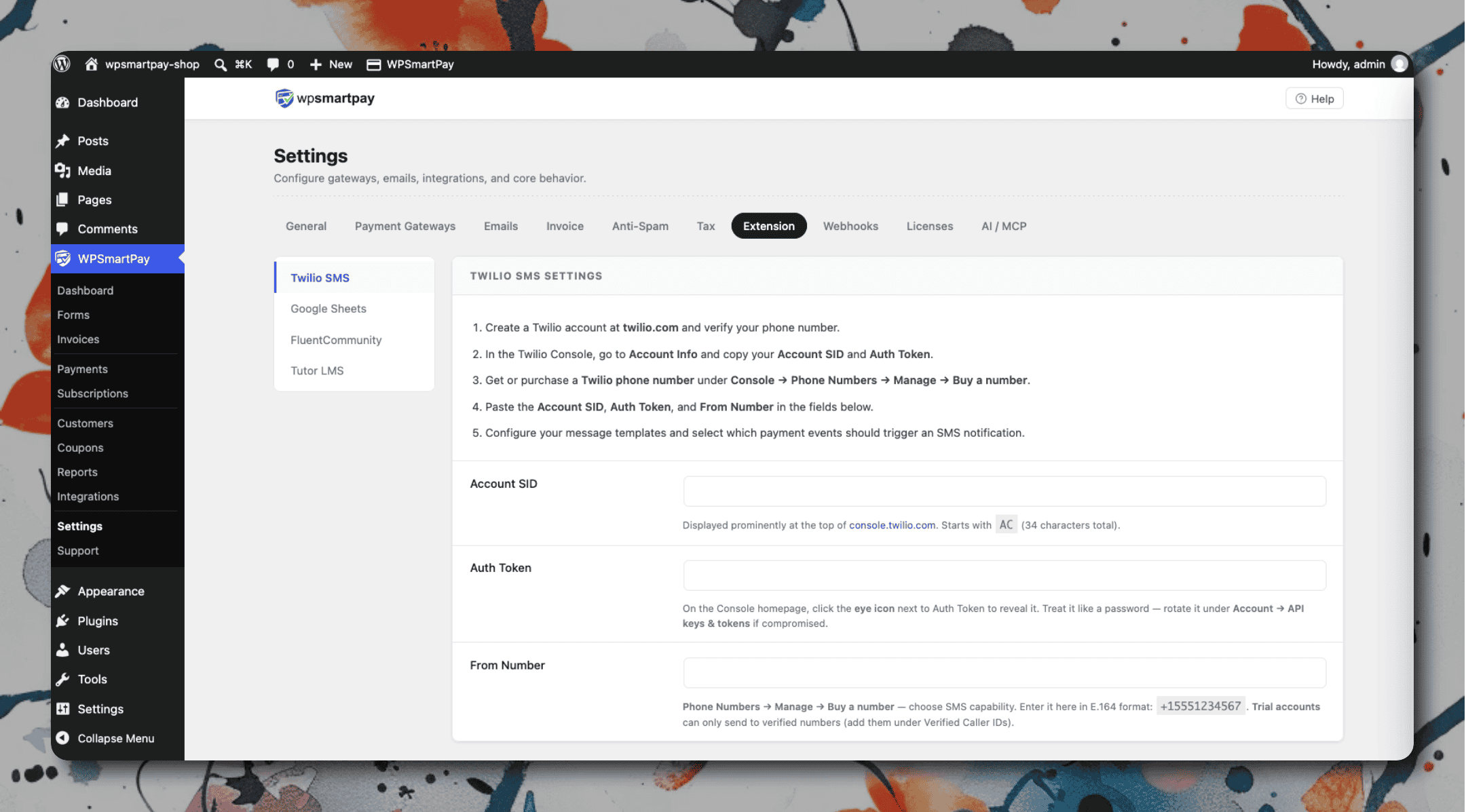The image size is (1466, 812).
Task: Click the Tools wrench icon
Action: pos(62,679)
